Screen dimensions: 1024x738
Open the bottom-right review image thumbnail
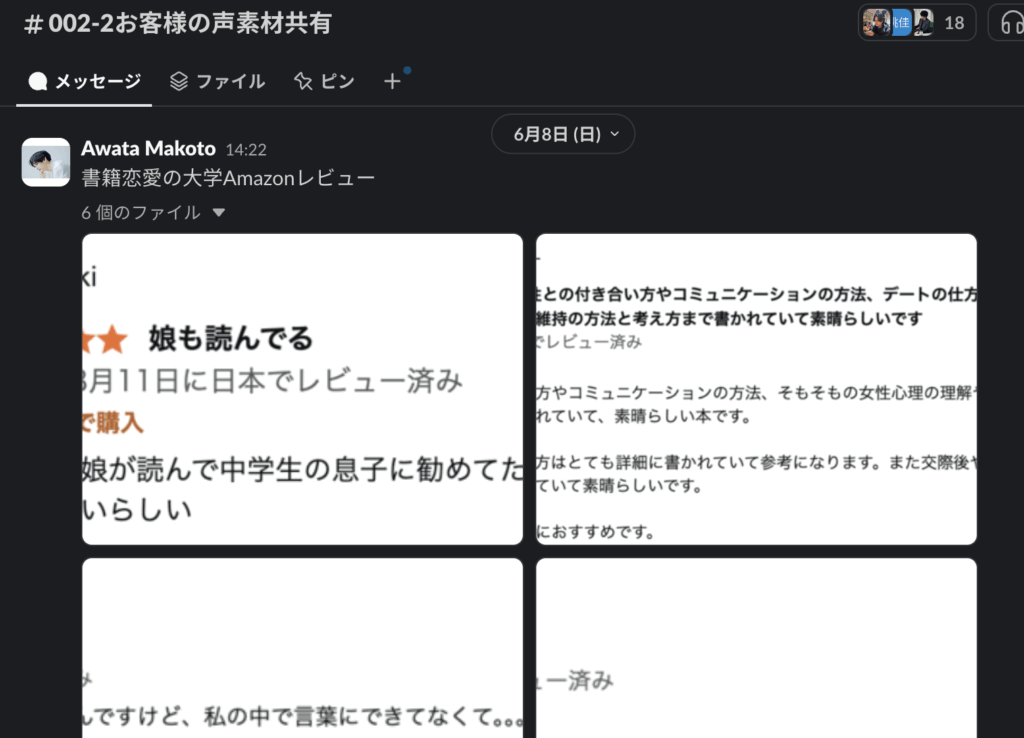(x=756, y=648)
